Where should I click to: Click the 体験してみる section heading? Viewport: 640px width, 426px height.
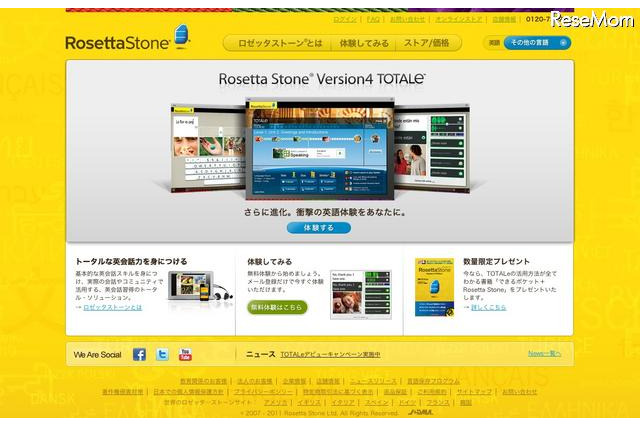(x=269, y=262)
